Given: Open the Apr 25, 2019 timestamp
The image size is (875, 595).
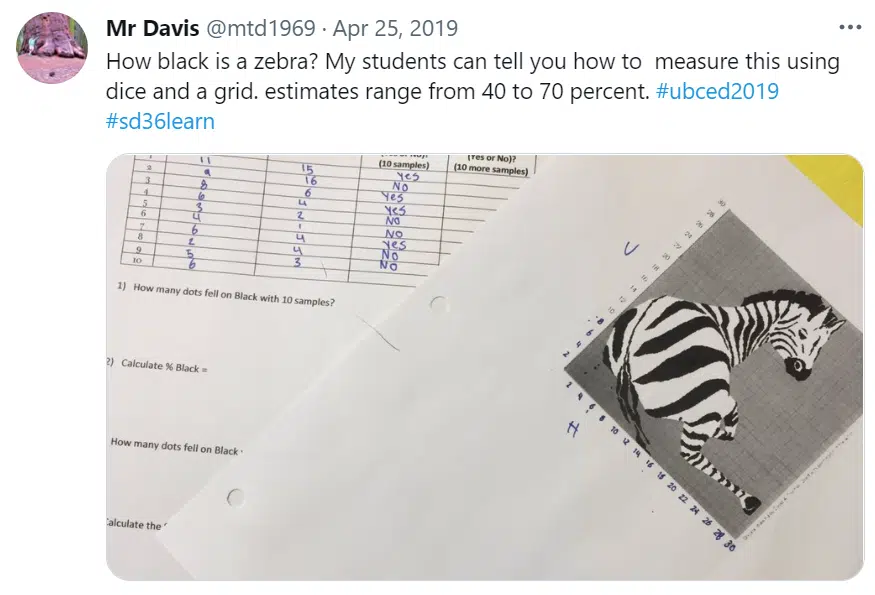Looking at the screenshot, I should point(395,28).
